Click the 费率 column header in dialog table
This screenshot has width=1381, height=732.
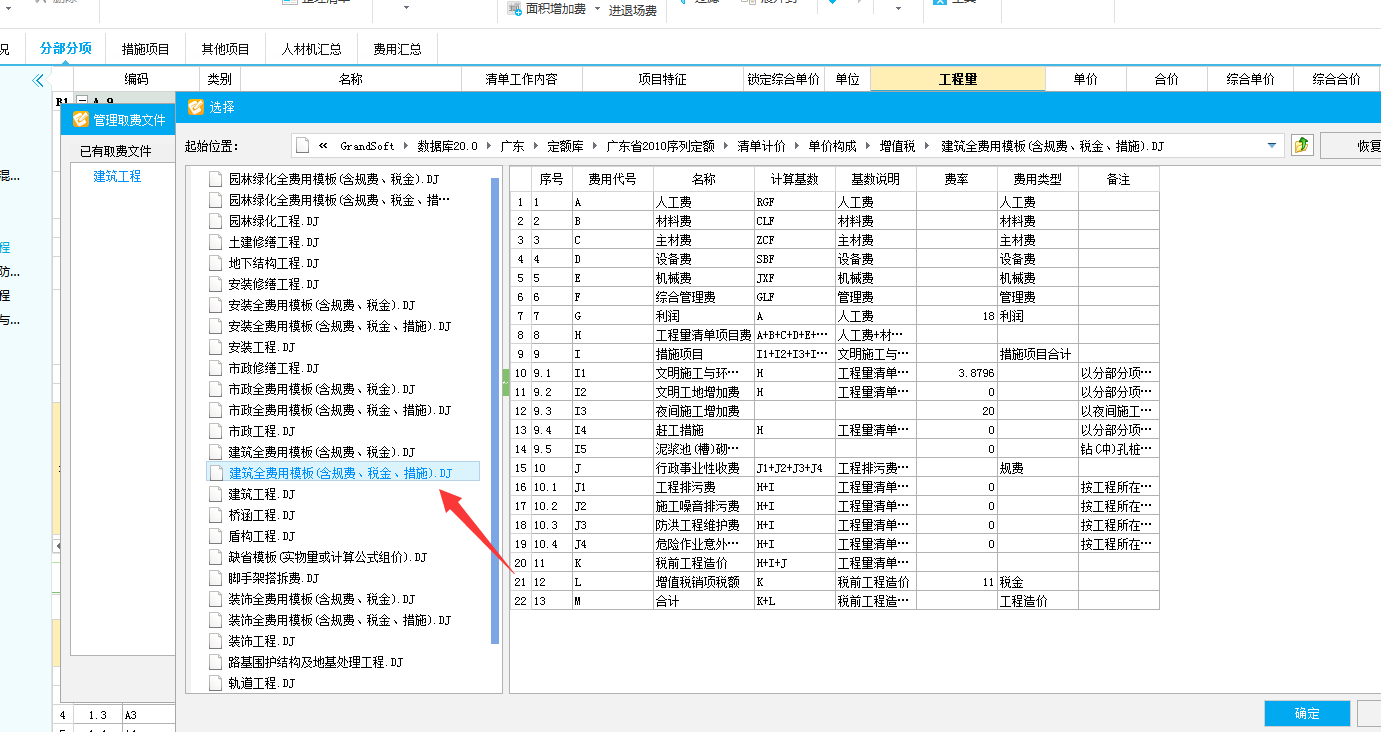click(x=957, y=180)
